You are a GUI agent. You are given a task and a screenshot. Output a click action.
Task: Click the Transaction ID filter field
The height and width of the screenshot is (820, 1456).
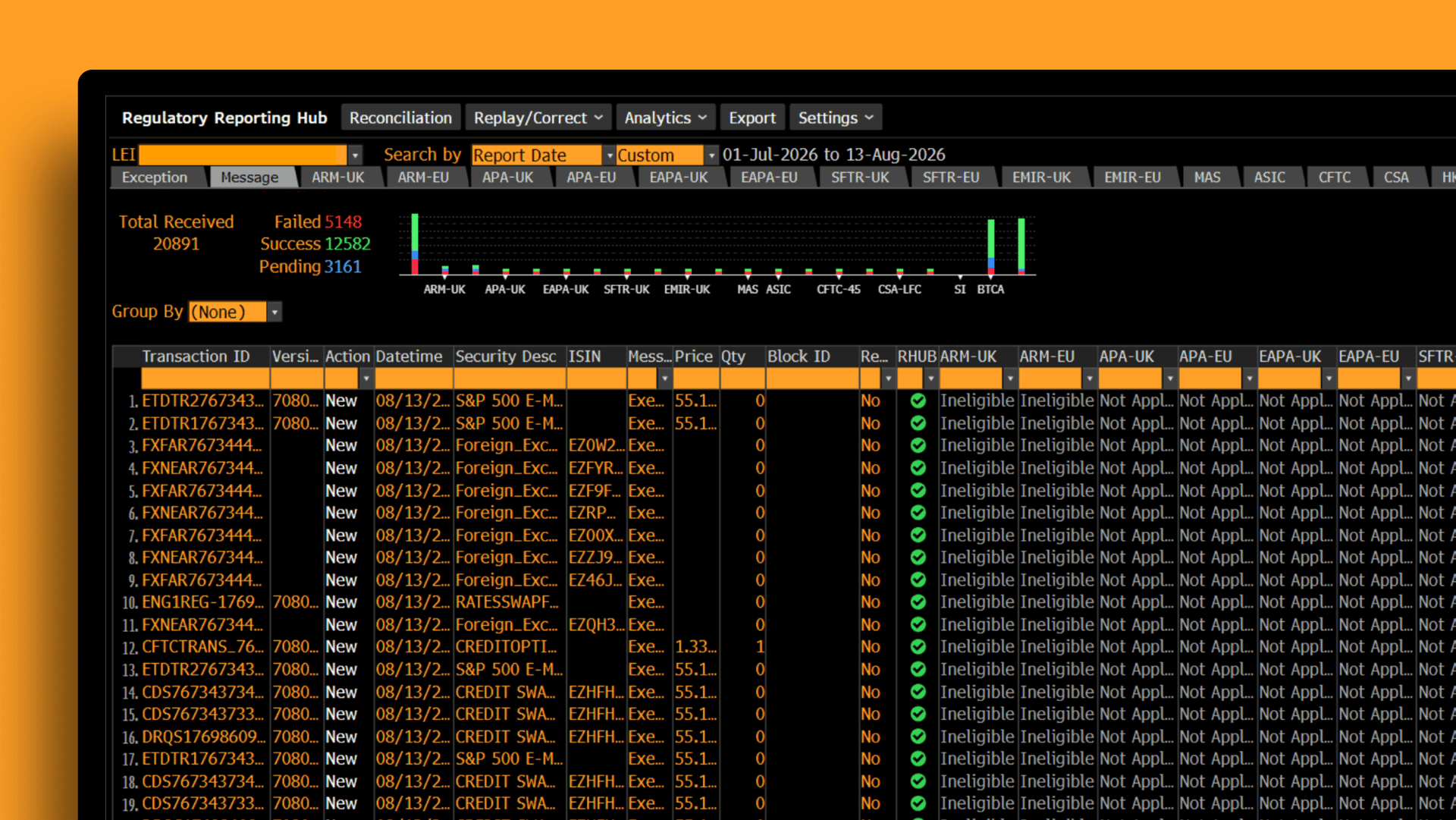click(205, 378)
